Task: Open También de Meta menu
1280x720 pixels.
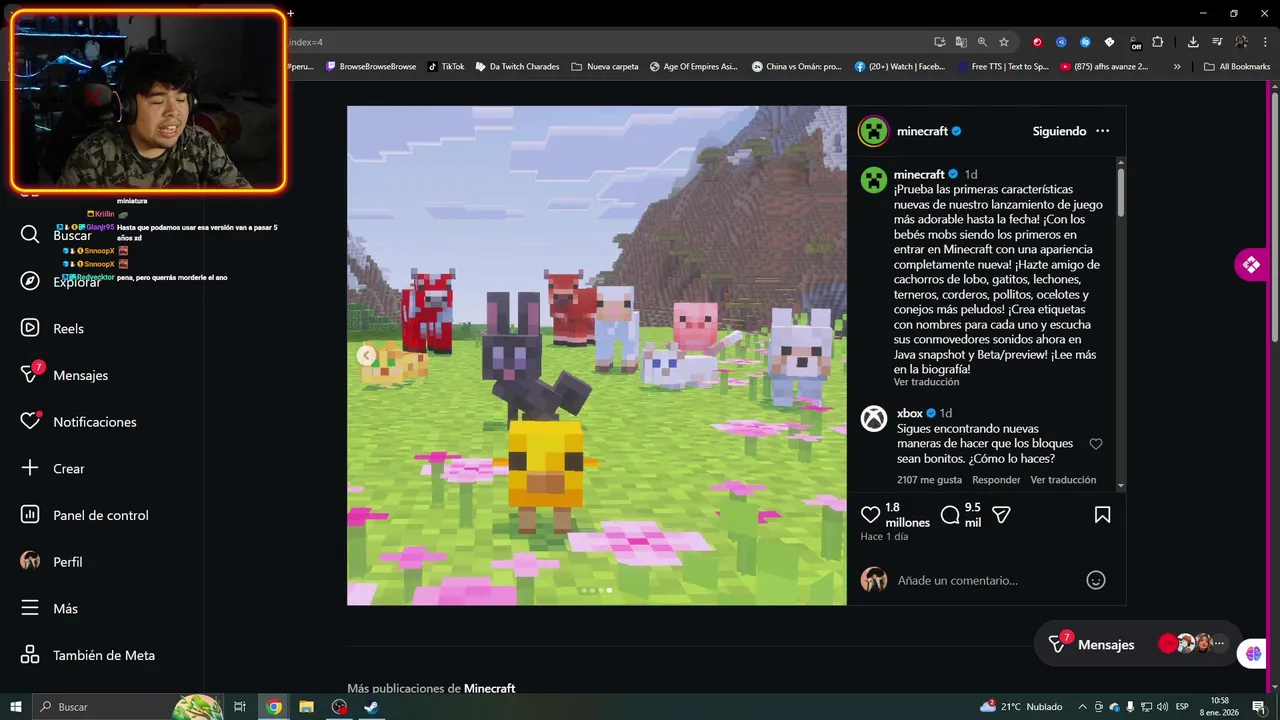Action: pyautogui.click(x=89, y=655)
